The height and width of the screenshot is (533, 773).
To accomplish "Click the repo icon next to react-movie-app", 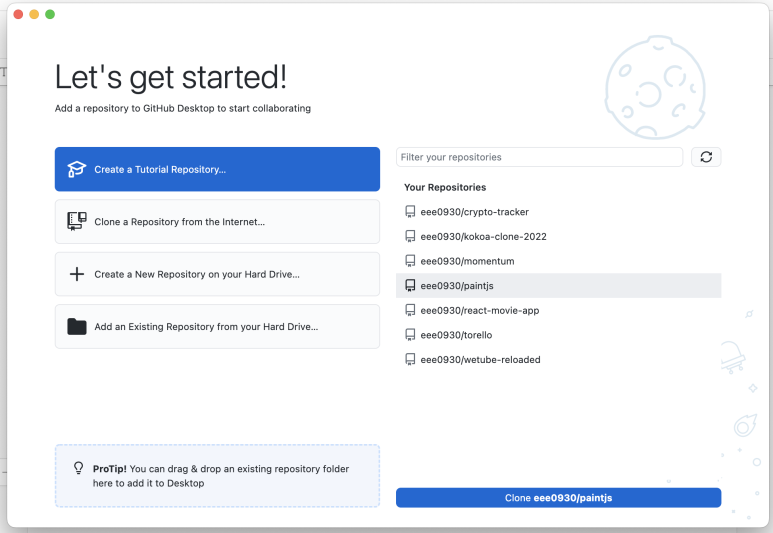I will (x=410, y=310).
